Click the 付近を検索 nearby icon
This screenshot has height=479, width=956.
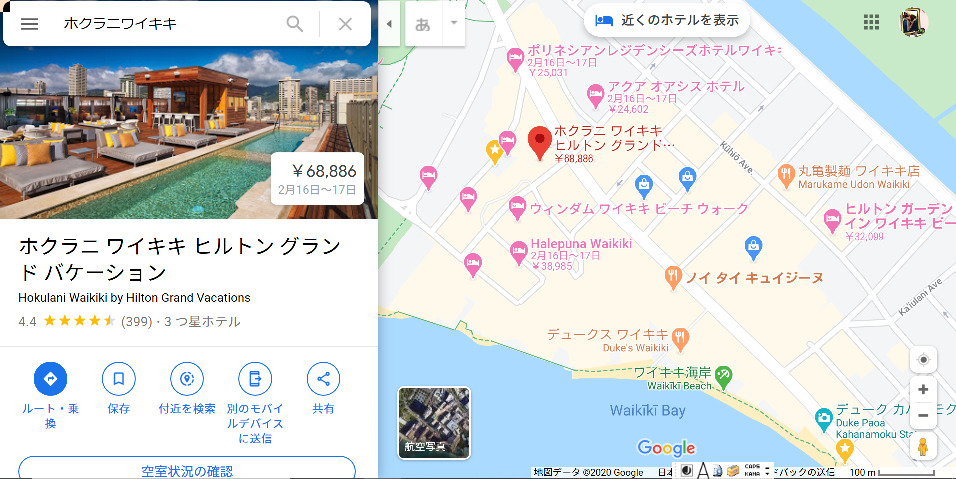pos(187,379)
